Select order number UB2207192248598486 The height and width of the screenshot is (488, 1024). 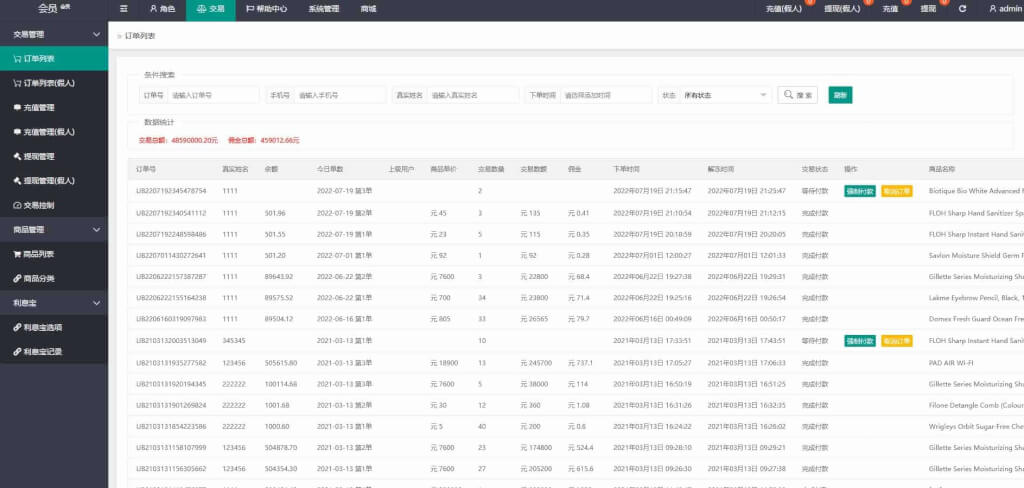(x=171, y=234)
